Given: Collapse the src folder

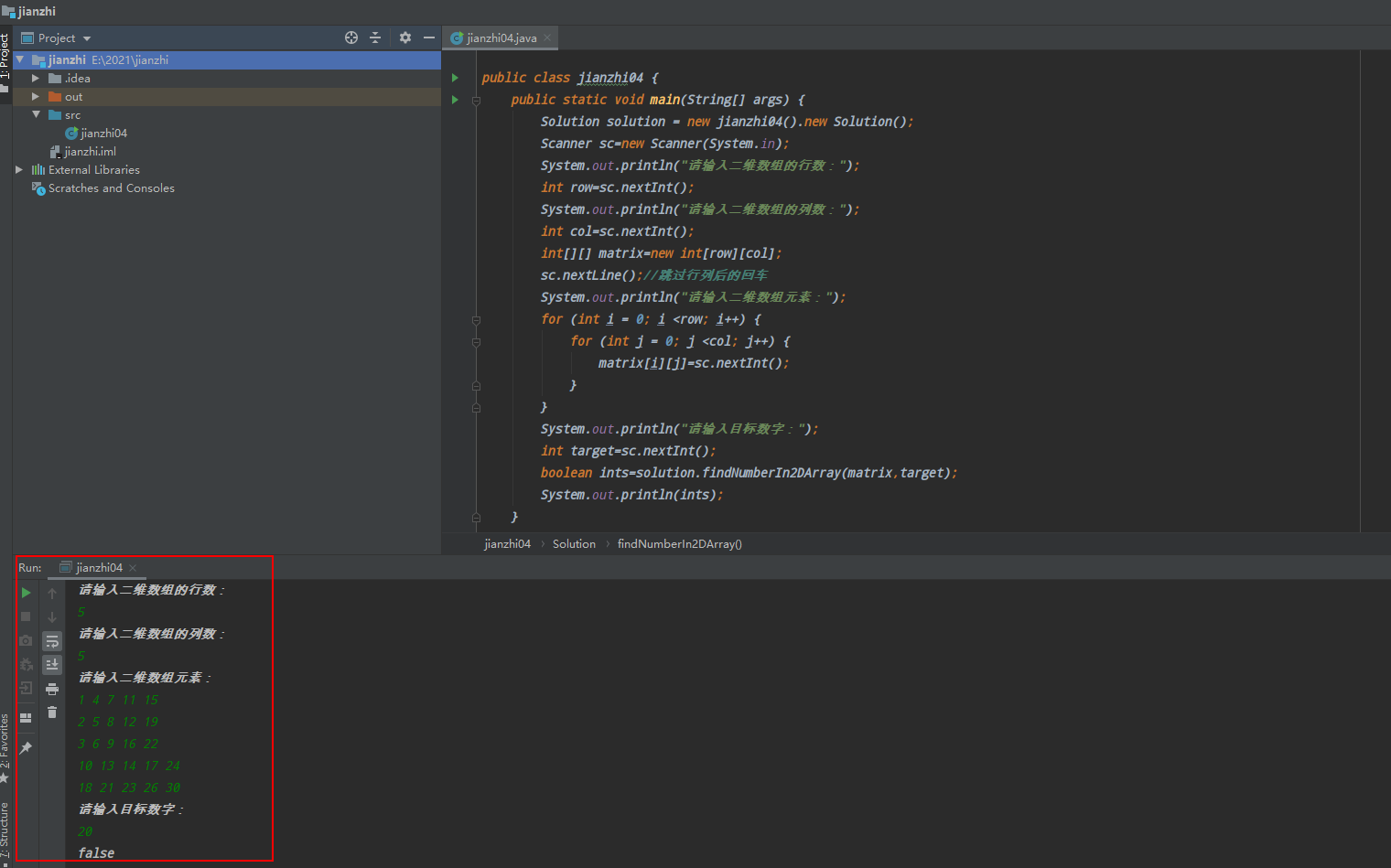Looking at the screenshot, I should tap(36, 114).
